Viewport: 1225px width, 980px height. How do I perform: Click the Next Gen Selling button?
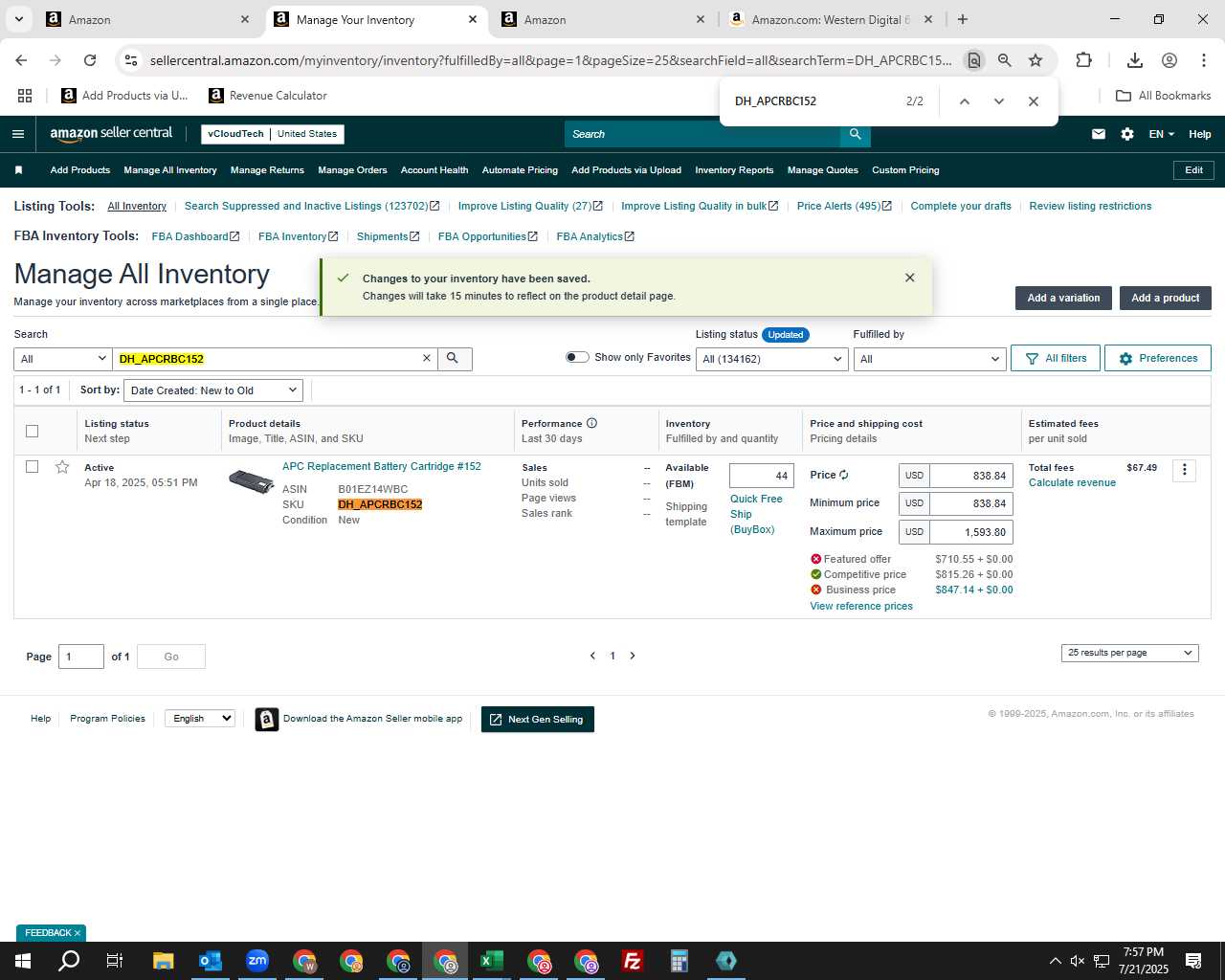pos(538,720)
